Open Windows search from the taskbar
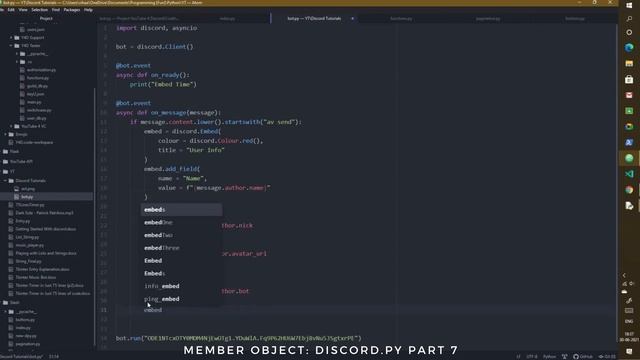640x360 pixels. [629, 18]
